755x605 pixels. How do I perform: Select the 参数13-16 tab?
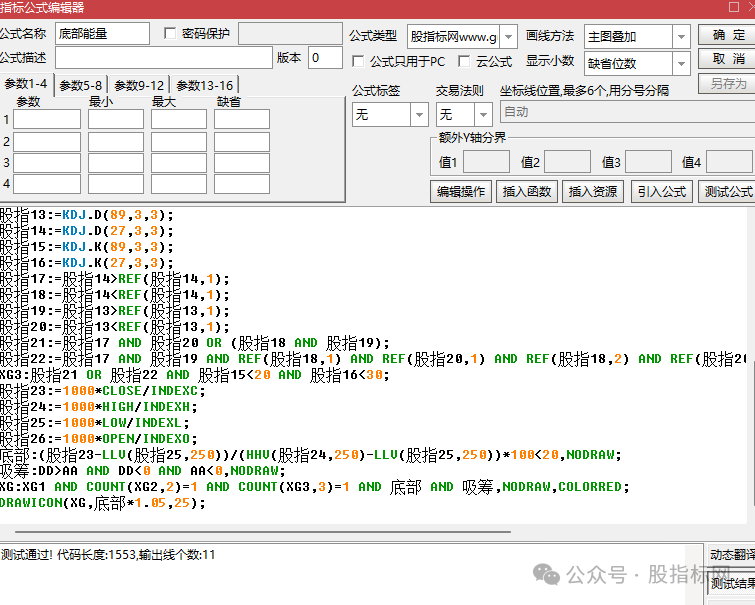click(x=205, y=86)
